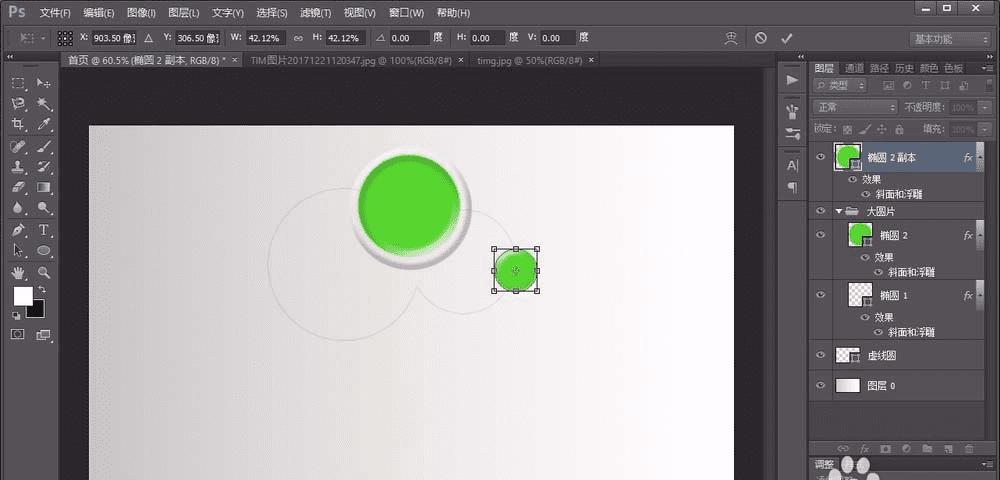Screen dimensions: 1000x480
Task: Commit the transform with checkmark
Action: [x=786, y=38]
